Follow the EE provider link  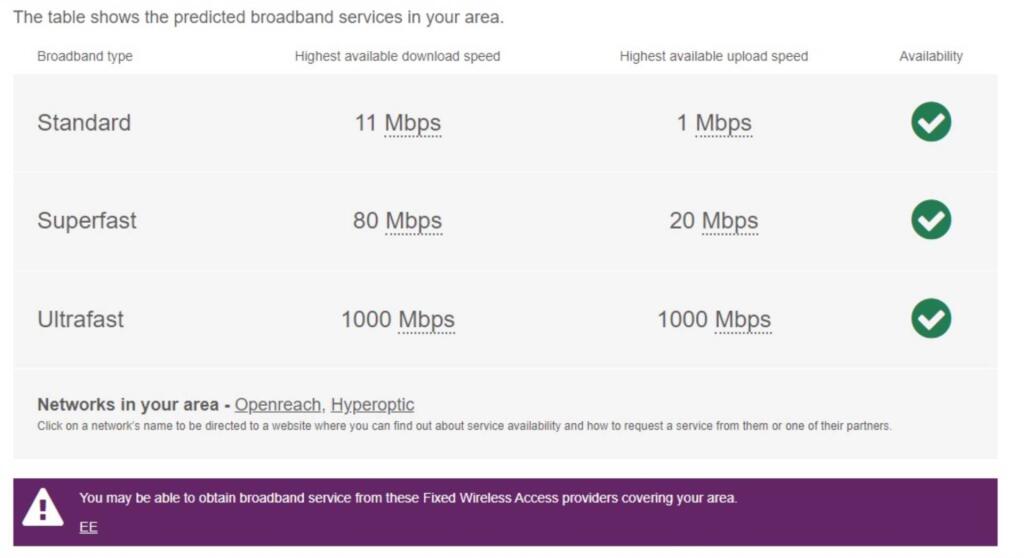(88, 527)
